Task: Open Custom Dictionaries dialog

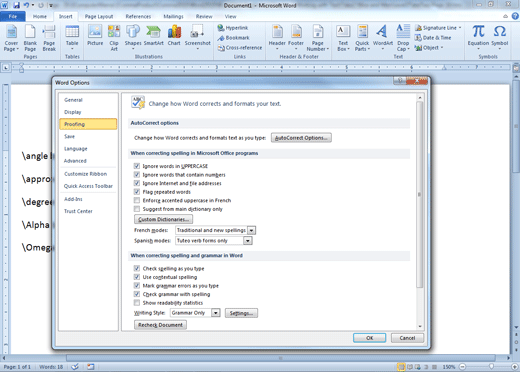Action: click(x=163, y=219)
